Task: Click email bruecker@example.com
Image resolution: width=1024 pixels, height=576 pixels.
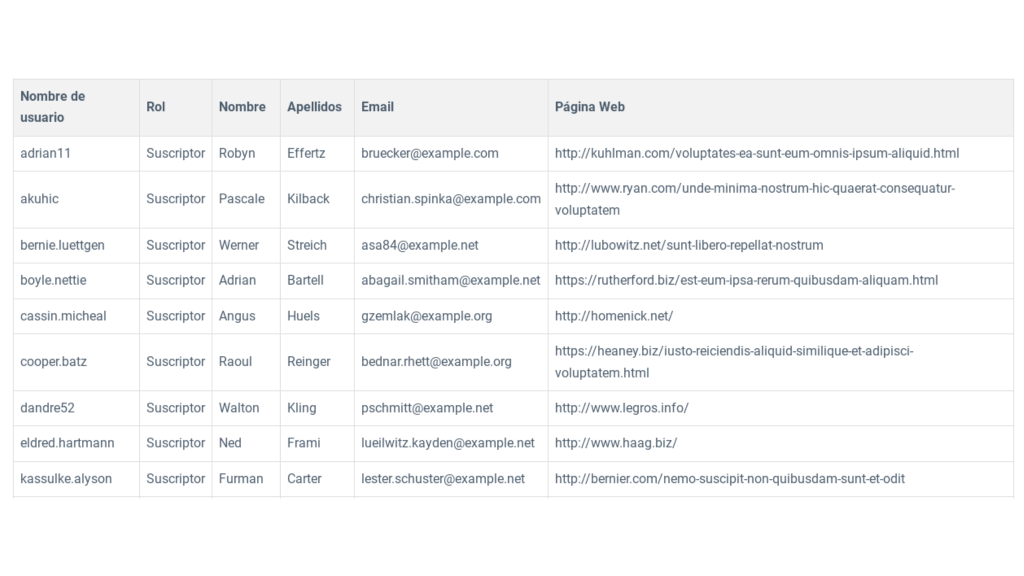Action: pyautogui.click(x=430, y=153)
